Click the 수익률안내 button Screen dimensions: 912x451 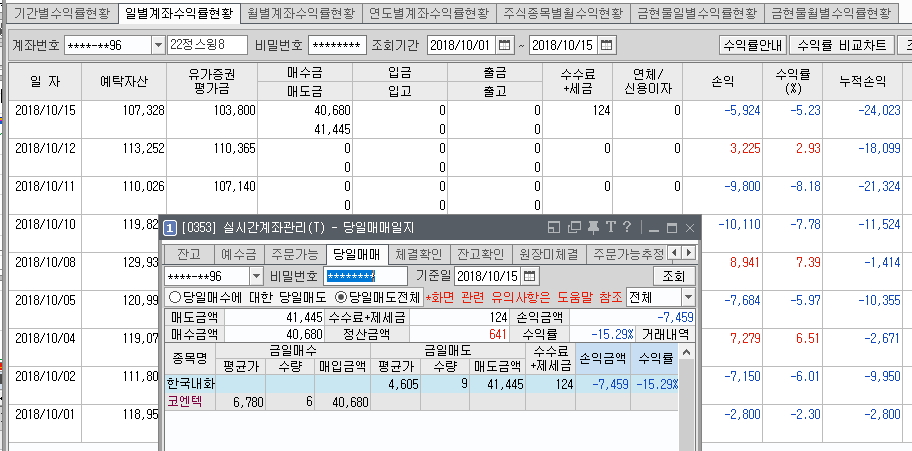pyautogui.click(x=751, y=46)
